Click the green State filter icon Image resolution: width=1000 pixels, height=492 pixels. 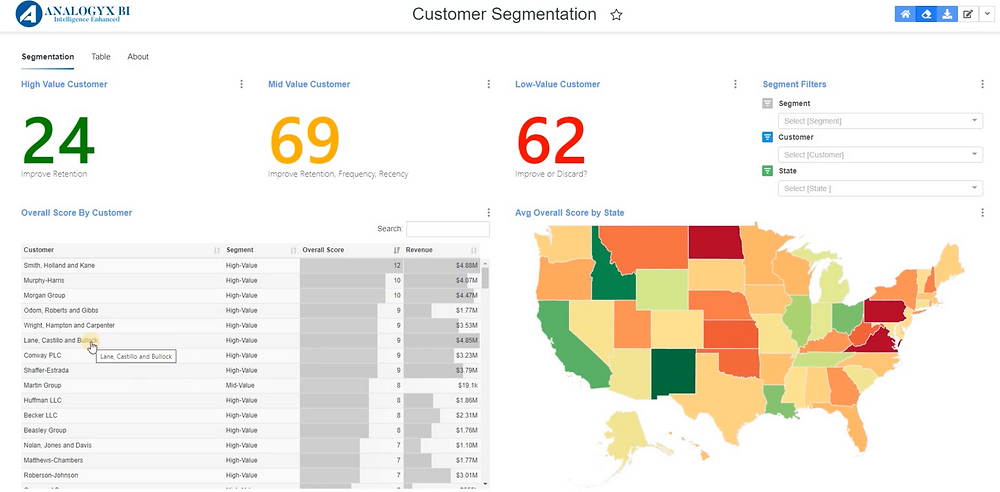click(768, 171)
